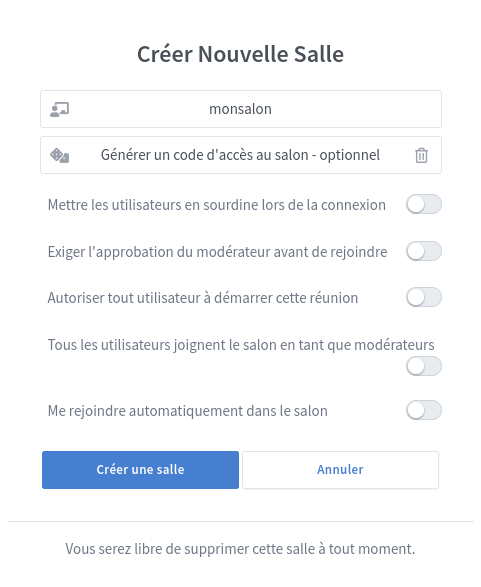Click the 'Annuler' button
This screenshot has width=481, height=587.
[340, 470]
